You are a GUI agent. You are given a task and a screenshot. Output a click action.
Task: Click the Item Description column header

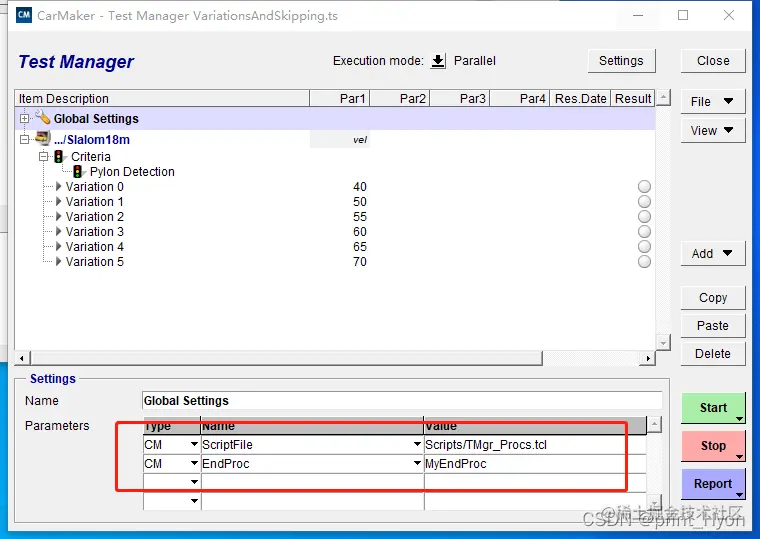click(162, 98)
